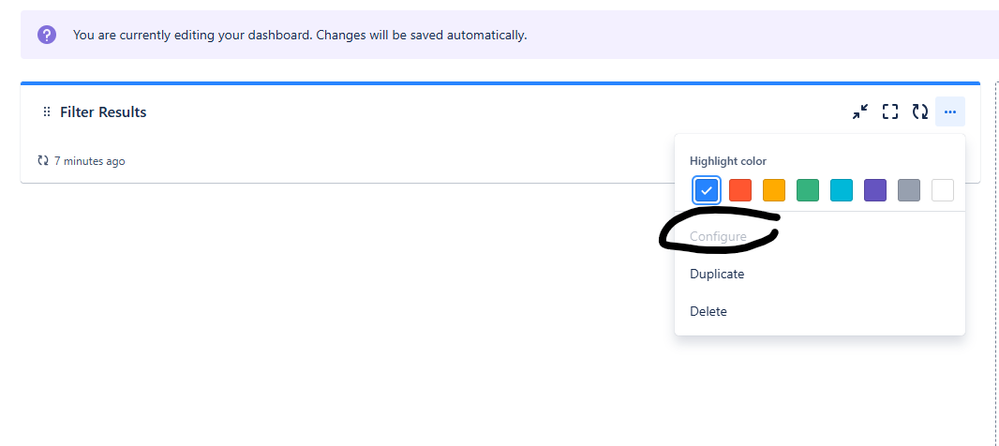Click the 7 minutes ago timestamp
This screenshot has height=446, width=999.
90,161
